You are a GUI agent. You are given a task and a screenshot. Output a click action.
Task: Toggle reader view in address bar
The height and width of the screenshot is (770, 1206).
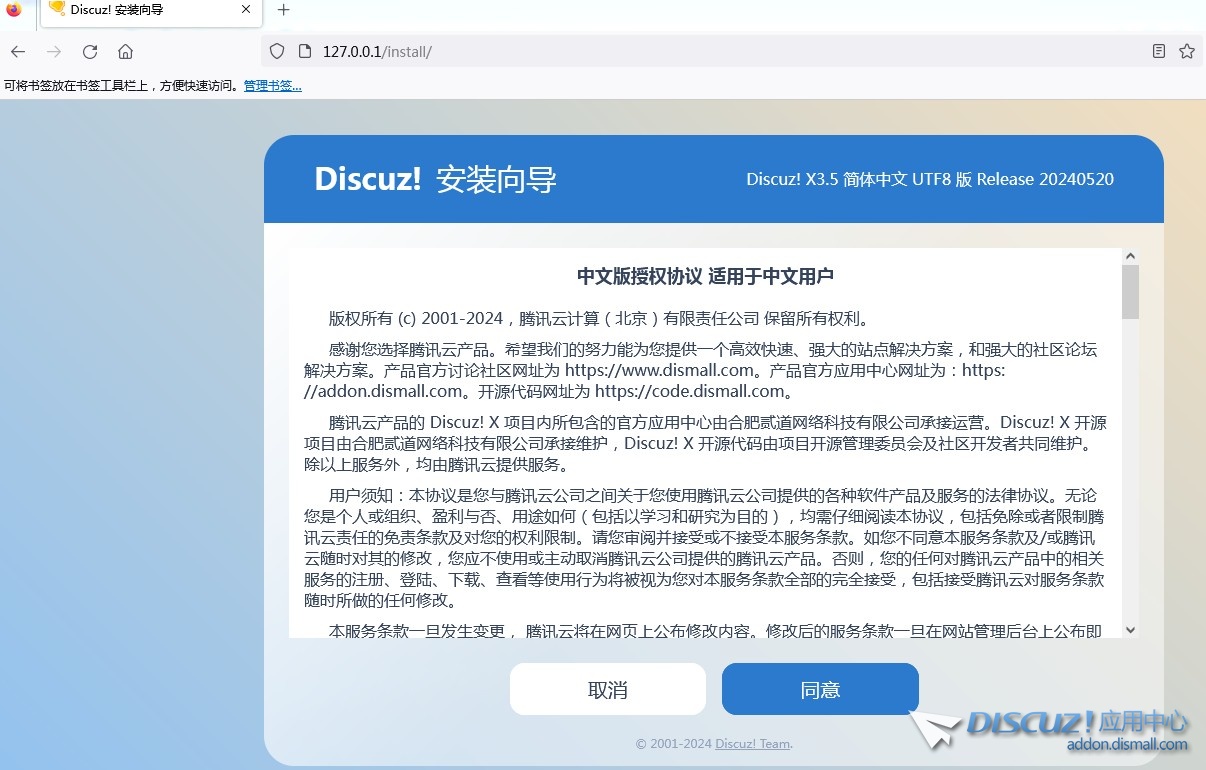tap(1159, 52)
